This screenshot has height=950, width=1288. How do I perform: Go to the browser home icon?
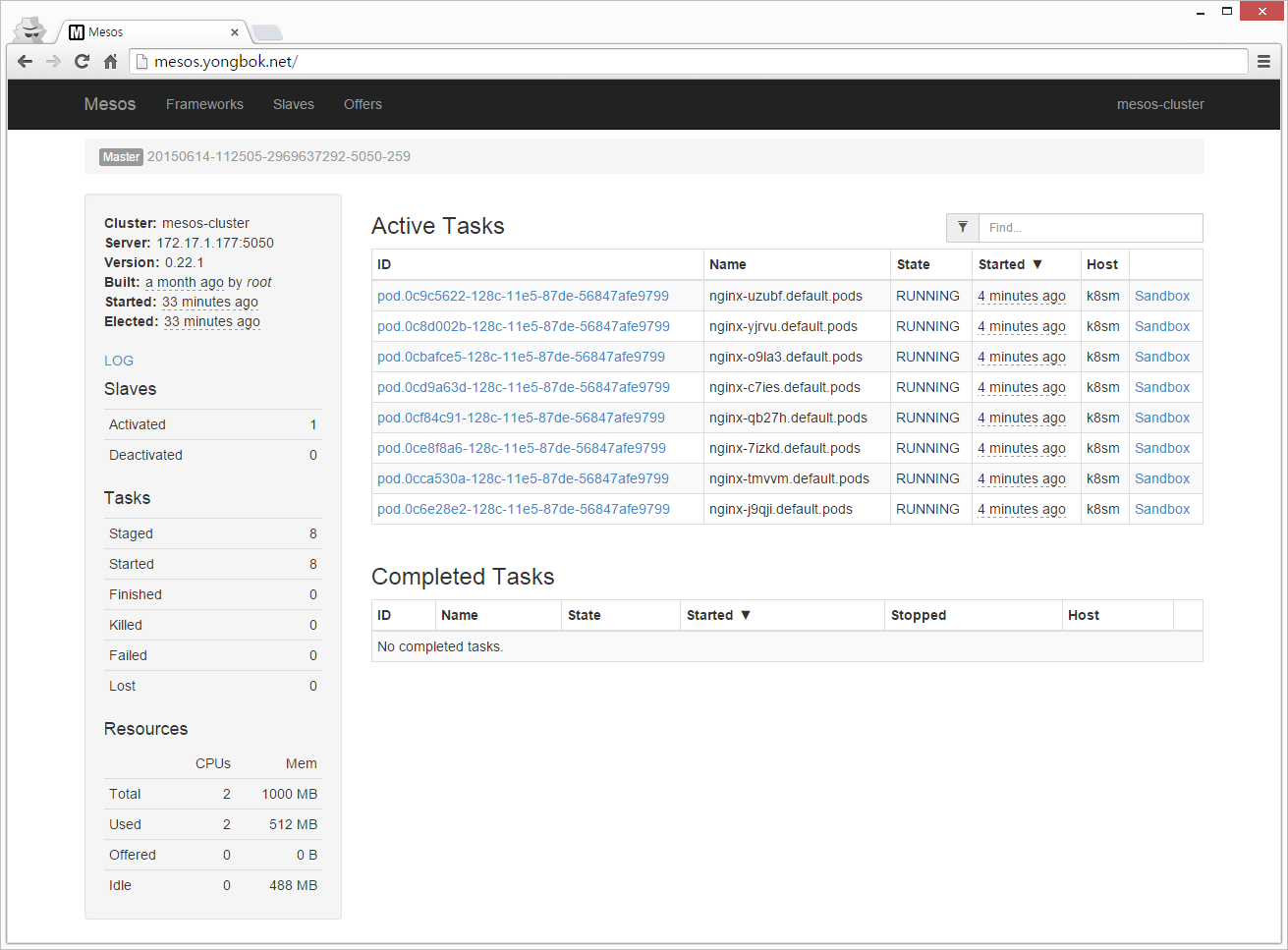tap(111, 61)
